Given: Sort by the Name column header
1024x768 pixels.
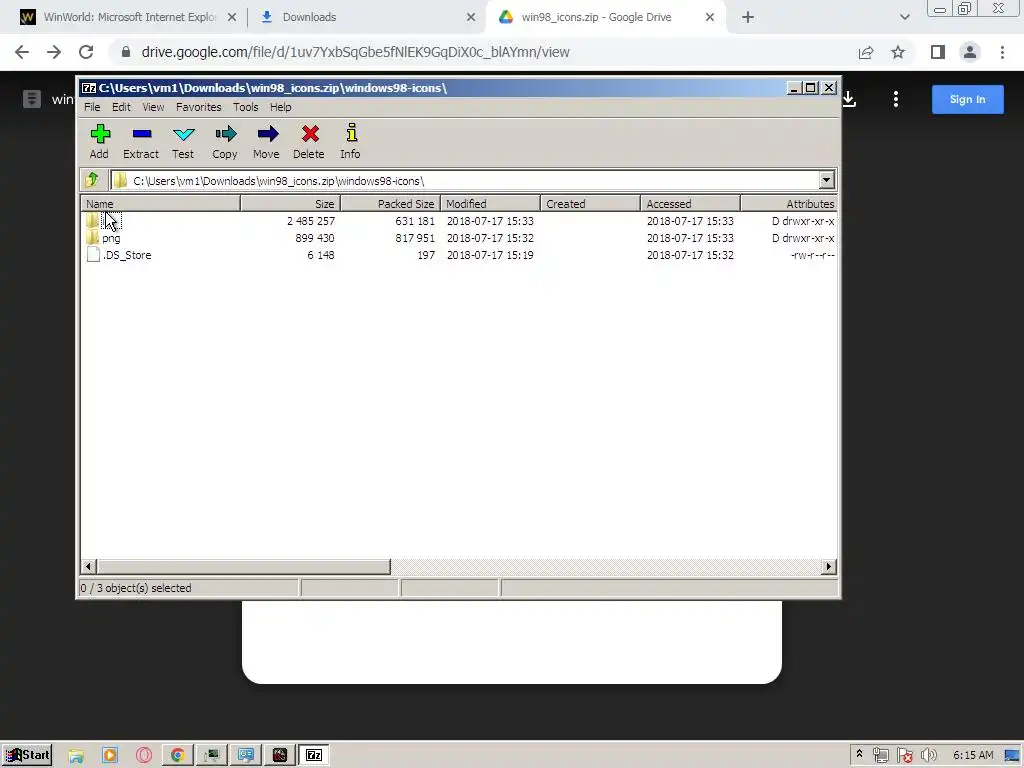Looking at the screenshot, I should tap(161, 204).
